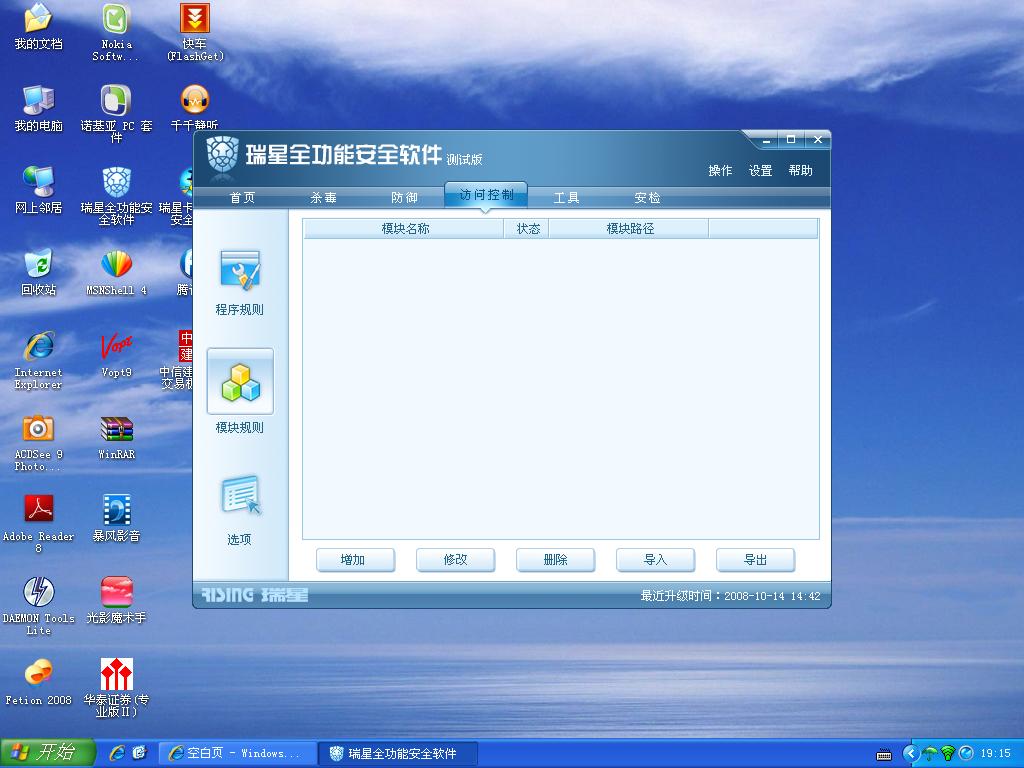Sort by 状态 column header
The width and height of the screenshot is (1024, 768).
tap(528, 229)
